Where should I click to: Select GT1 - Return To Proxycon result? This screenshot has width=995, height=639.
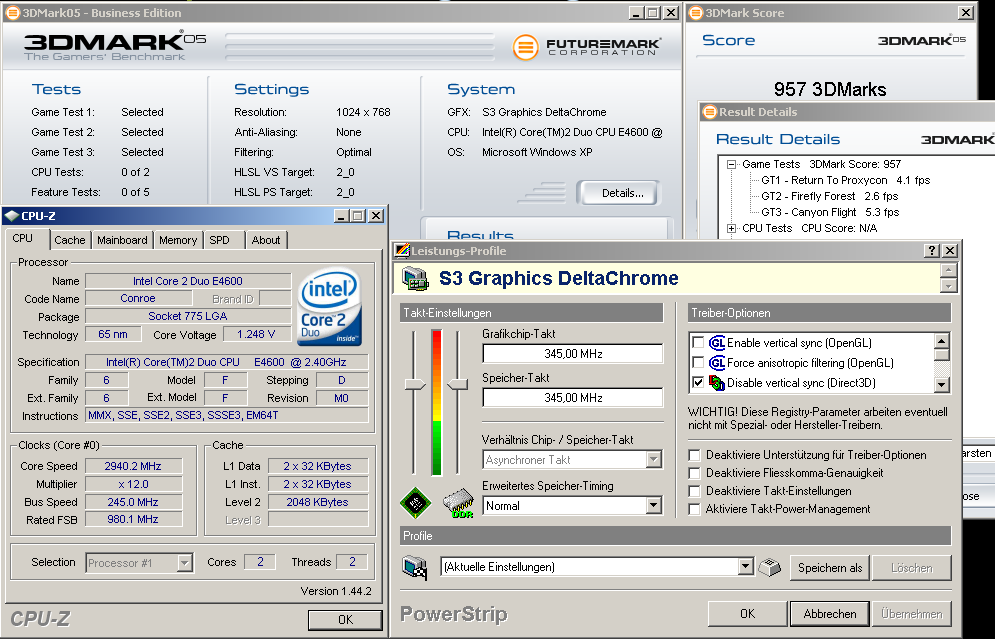pyautogui.click(x=846, y=180)
